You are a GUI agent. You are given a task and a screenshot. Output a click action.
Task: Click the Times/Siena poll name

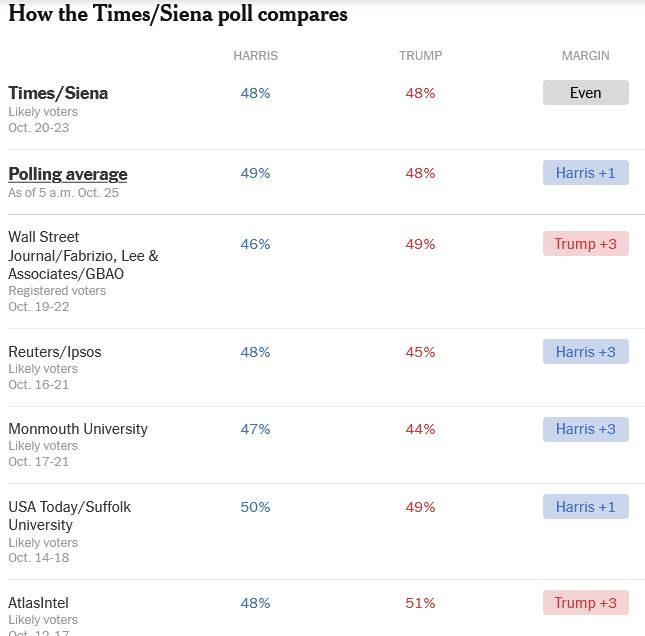pyautogui.click(x=58, y=93)
